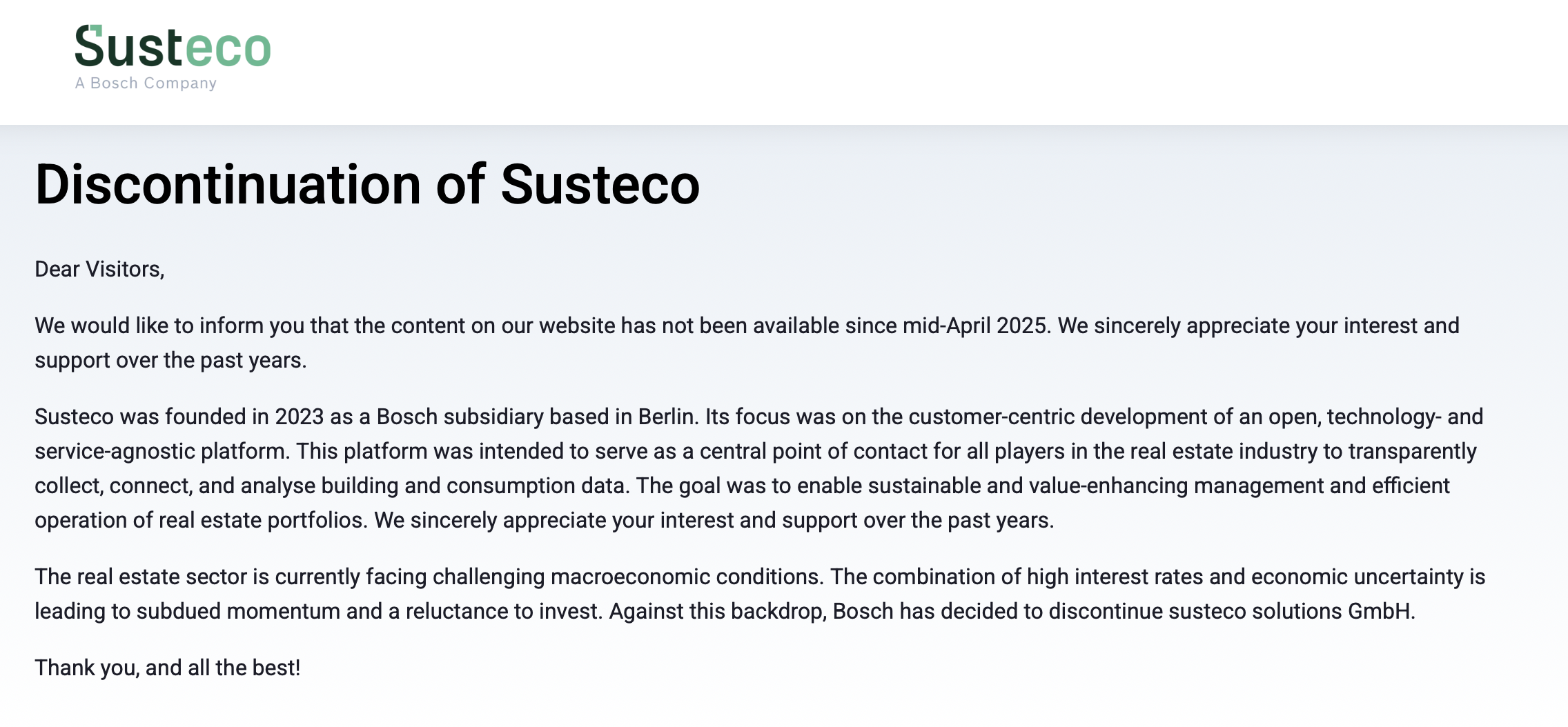The height and width of the screenshot is (727, 1568).
Task: Click 'The real estate sector' sentence start
Action: coord(141,577)
